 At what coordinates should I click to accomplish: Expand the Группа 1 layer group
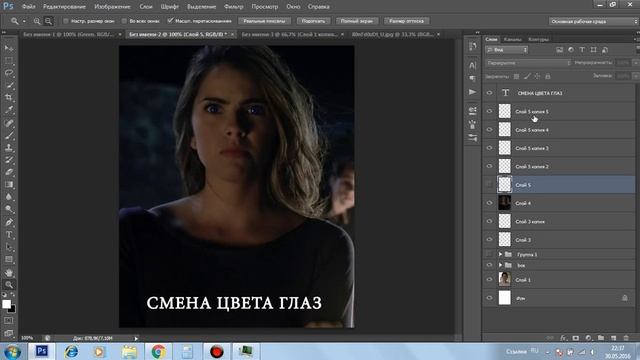500,254
